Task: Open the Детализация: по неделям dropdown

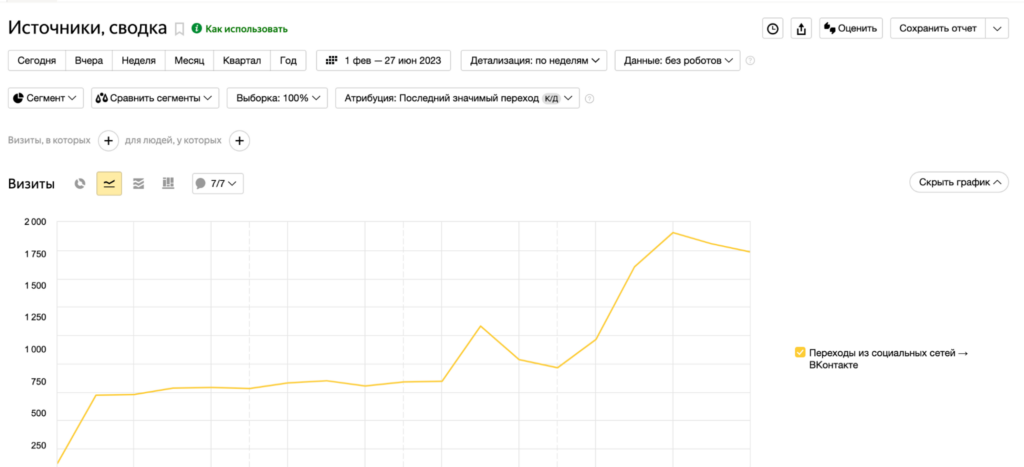Action: coord(539,61)
